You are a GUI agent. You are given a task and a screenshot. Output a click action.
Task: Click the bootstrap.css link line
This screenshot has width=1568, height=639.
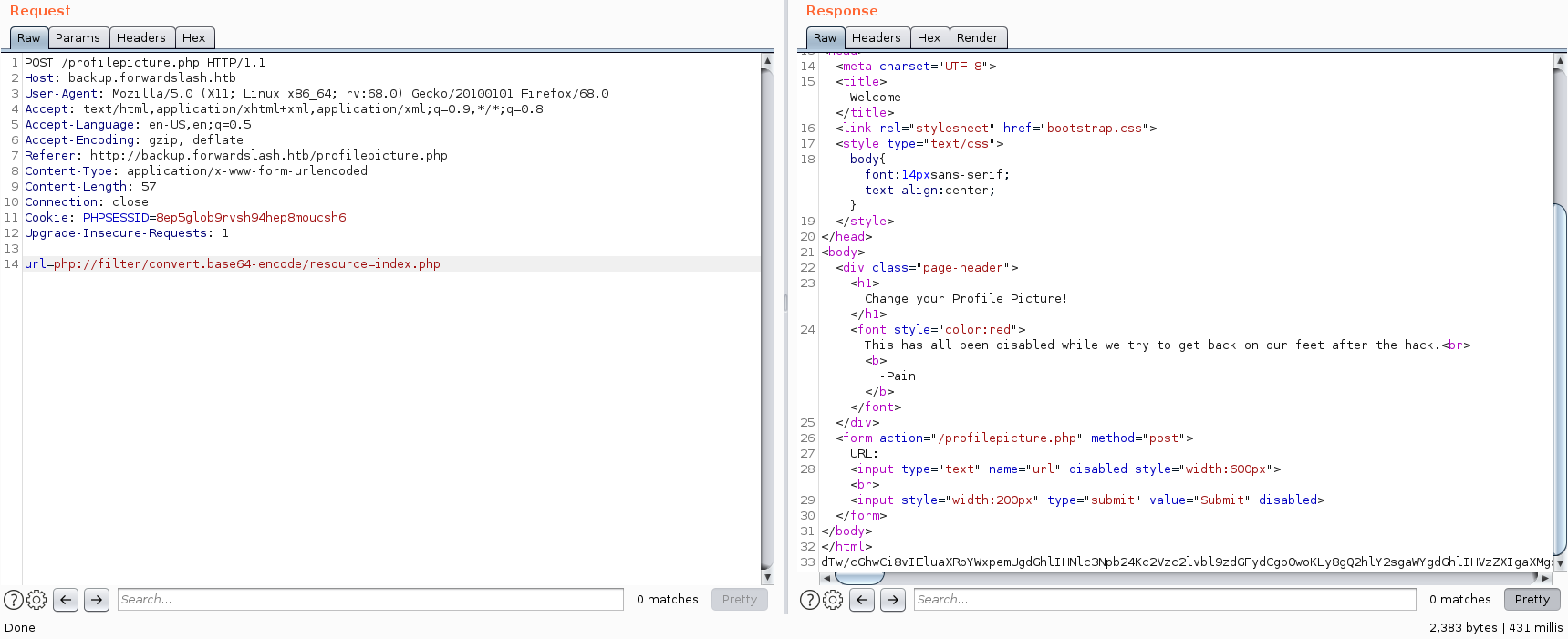996,129
